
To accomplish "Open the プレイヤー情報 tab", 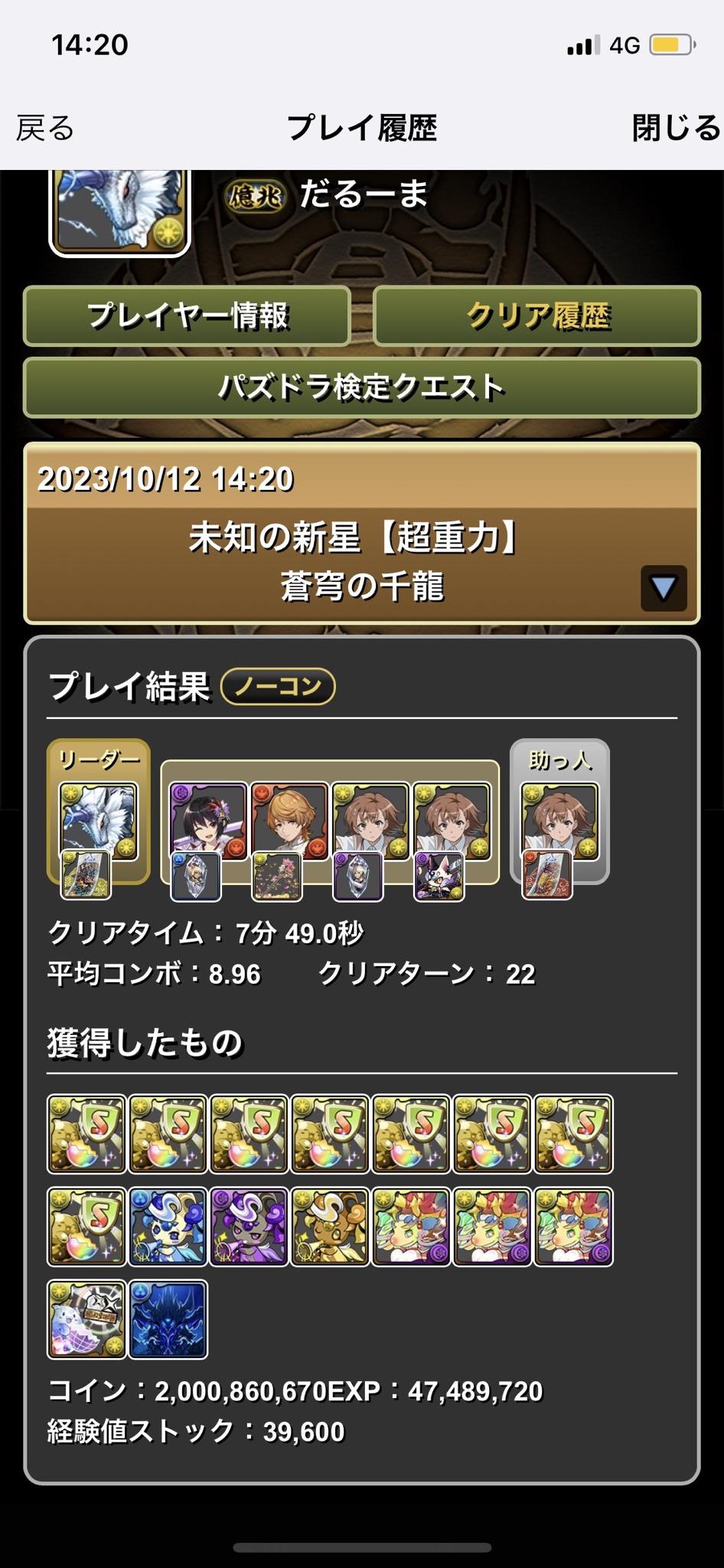I will 187,315.
